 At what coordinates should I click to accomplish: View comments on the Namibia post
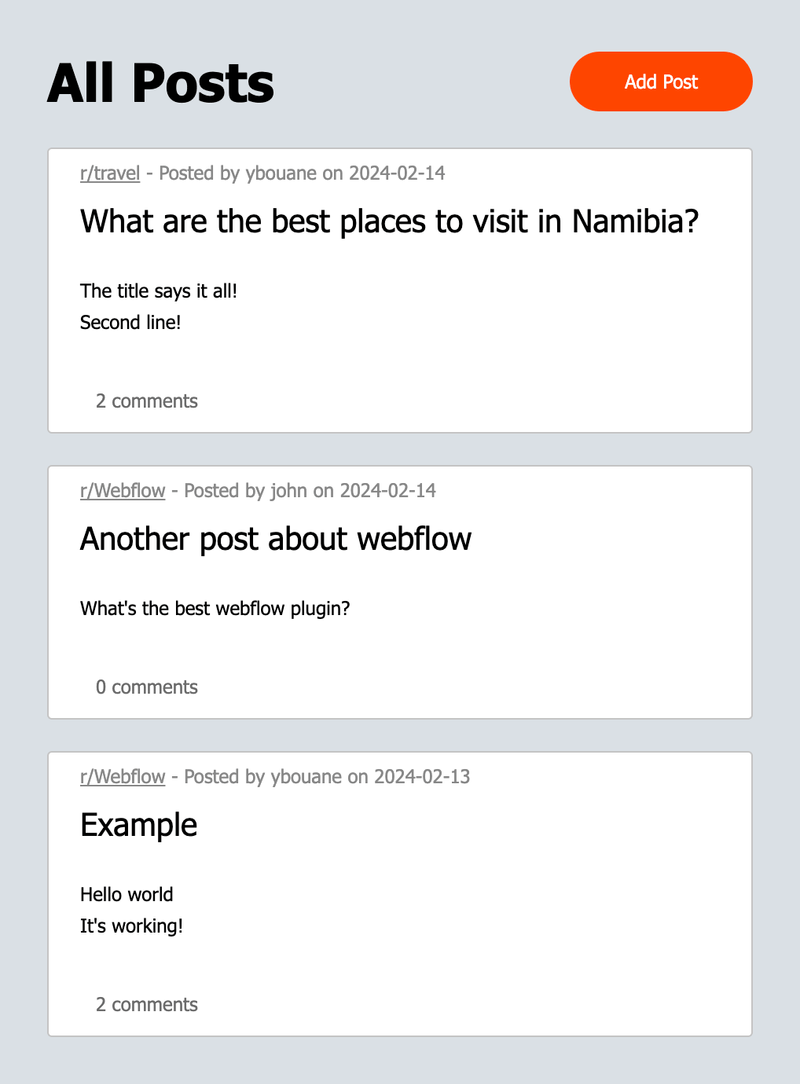(147, 401)
